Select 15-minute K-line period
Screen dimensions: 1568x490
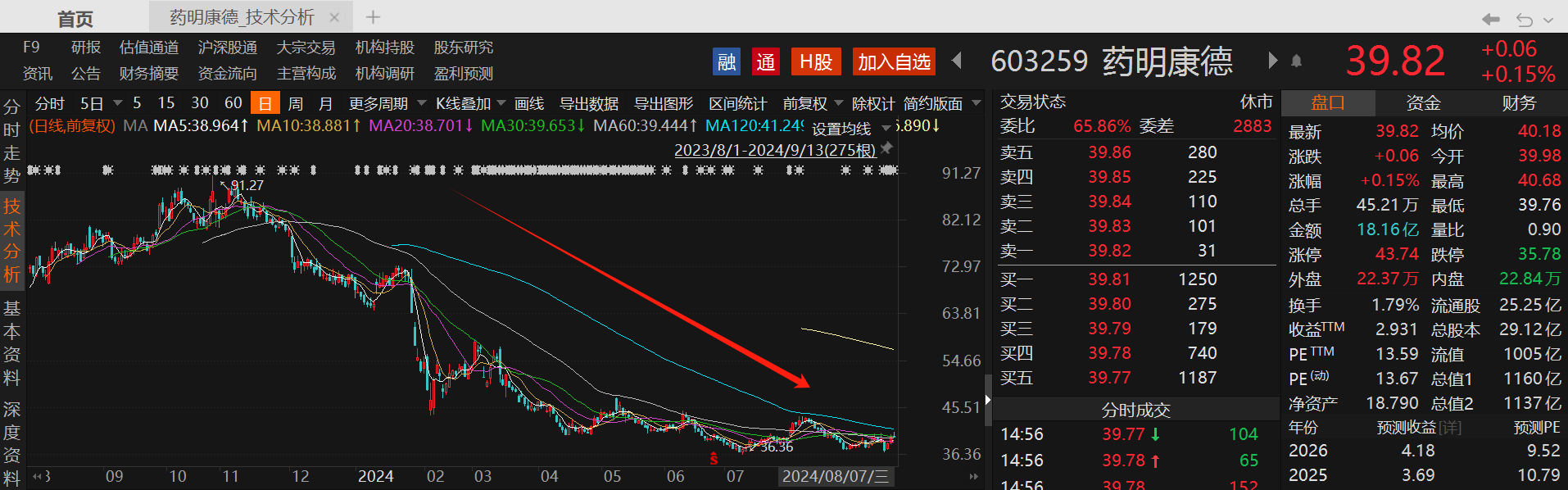(166, 103)
